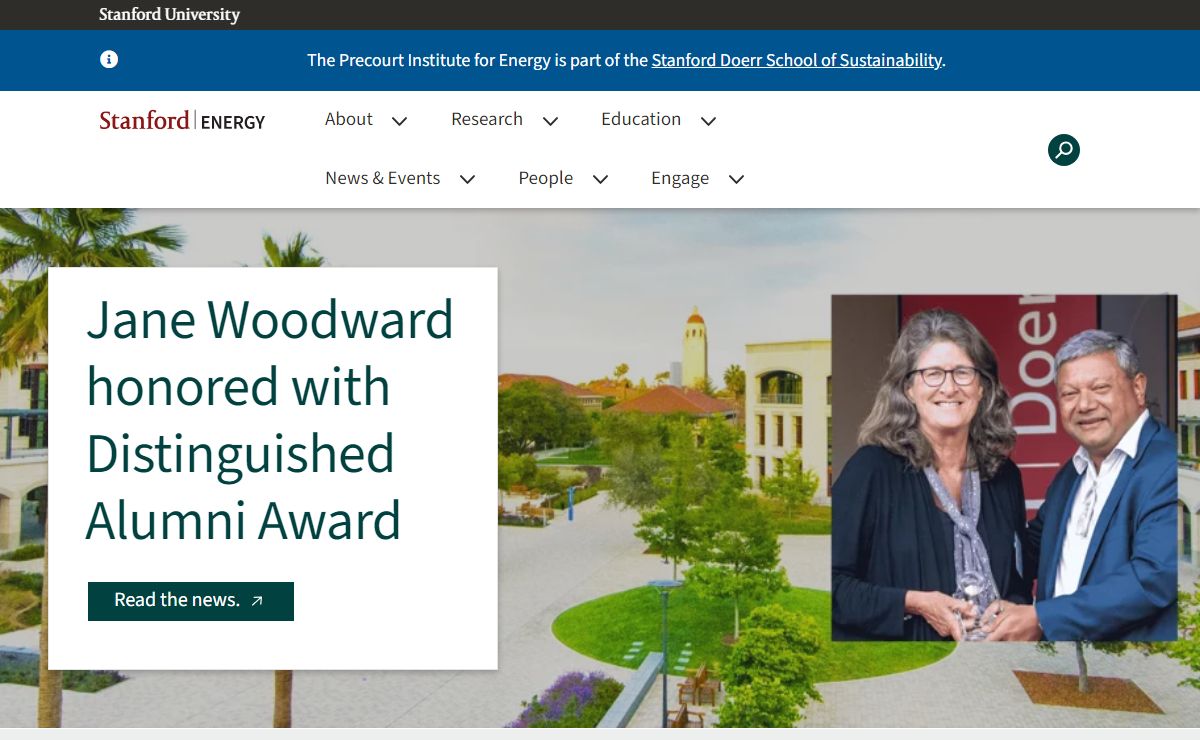This screenshot has height=740, width=1200.
Task: Go to the Education menu item
Action: tap(641, 119)
